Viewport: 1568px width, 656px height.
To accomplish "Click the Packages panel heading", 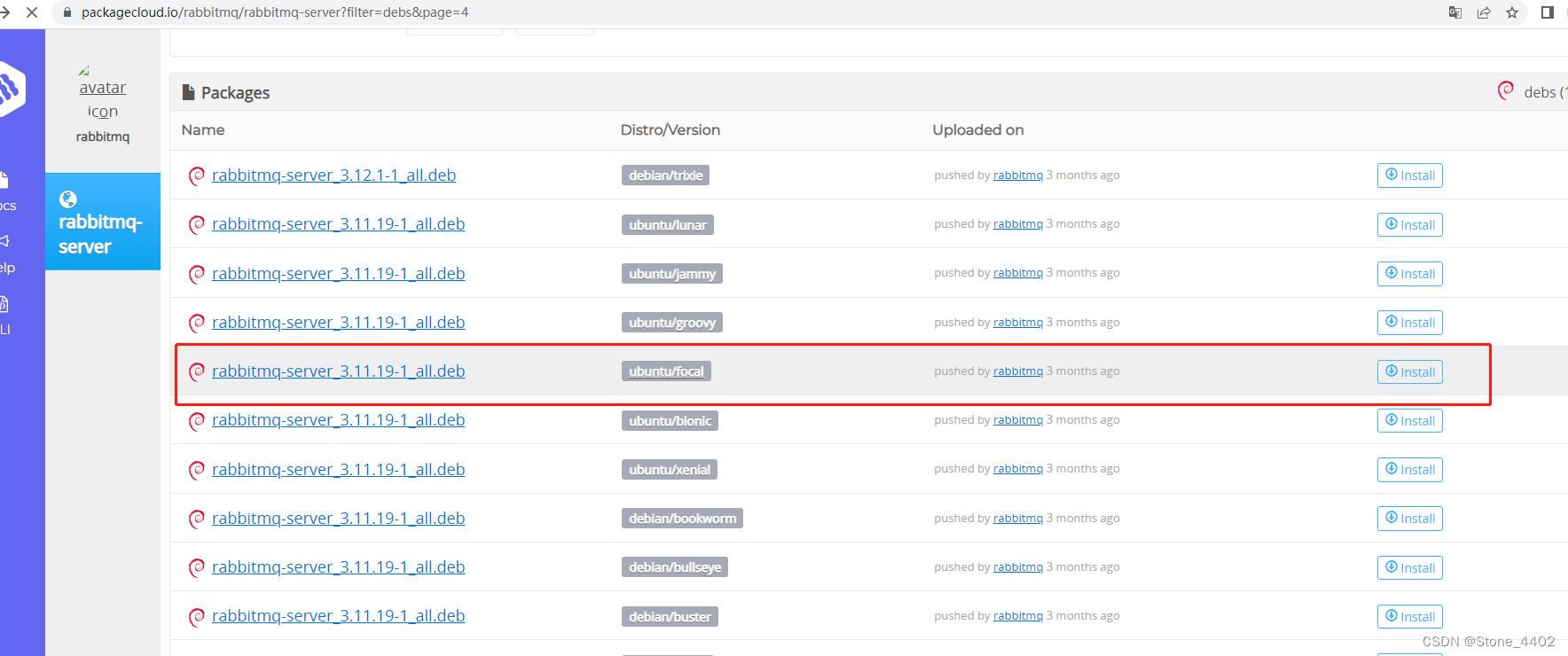I will pyautogui.click(x=226, y=92).
